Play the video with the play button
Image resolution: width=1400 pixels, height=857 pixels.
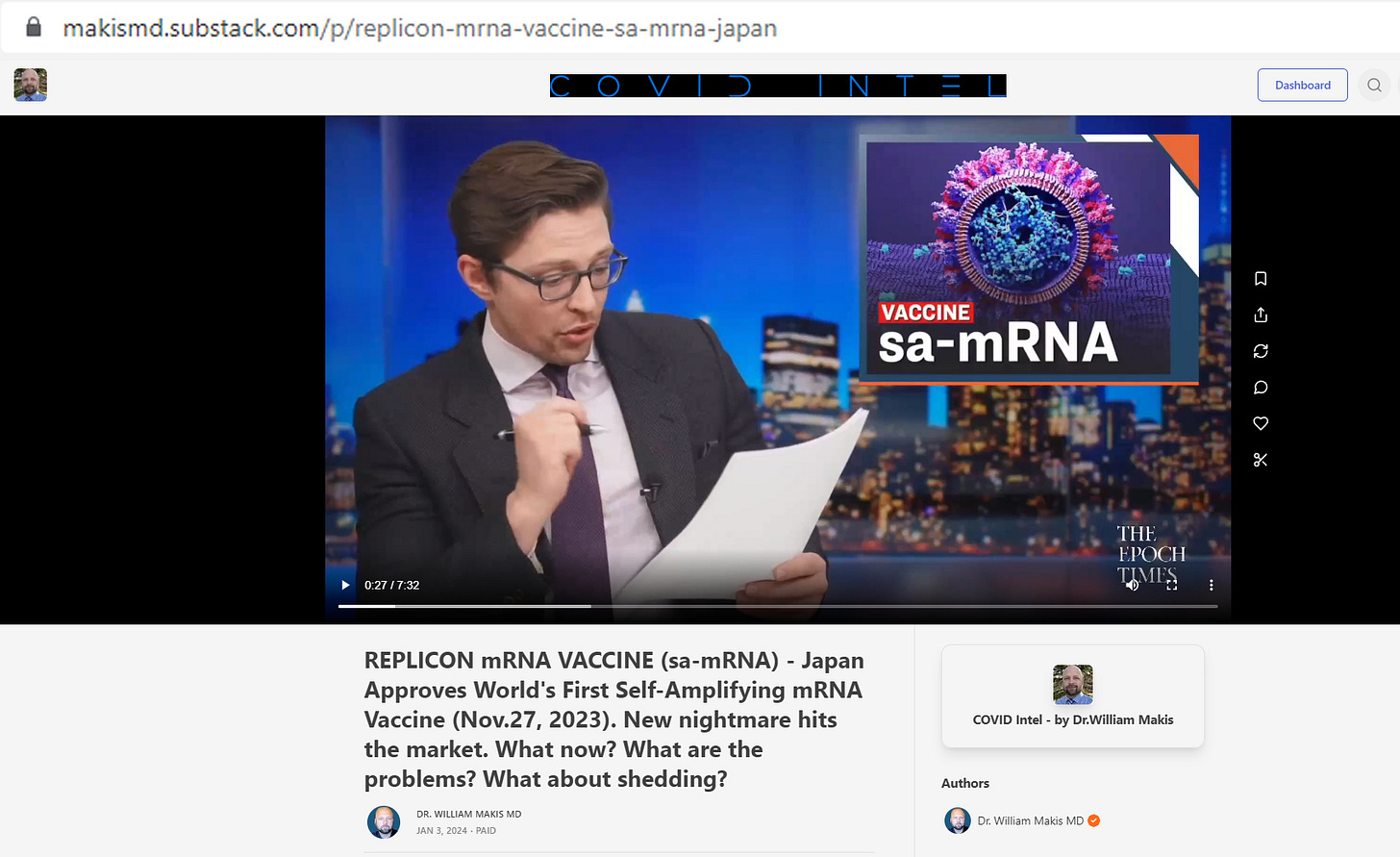coord(345,585)
